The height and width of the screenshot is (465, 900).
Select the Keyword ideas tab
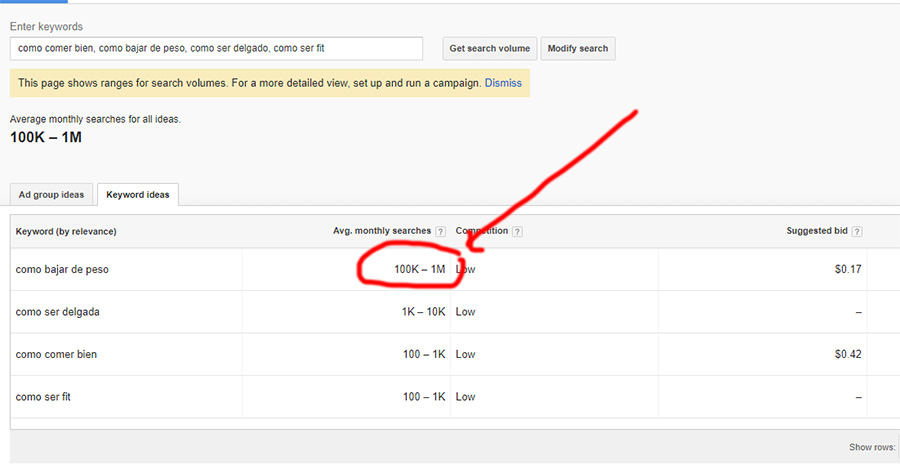(138, 195)
